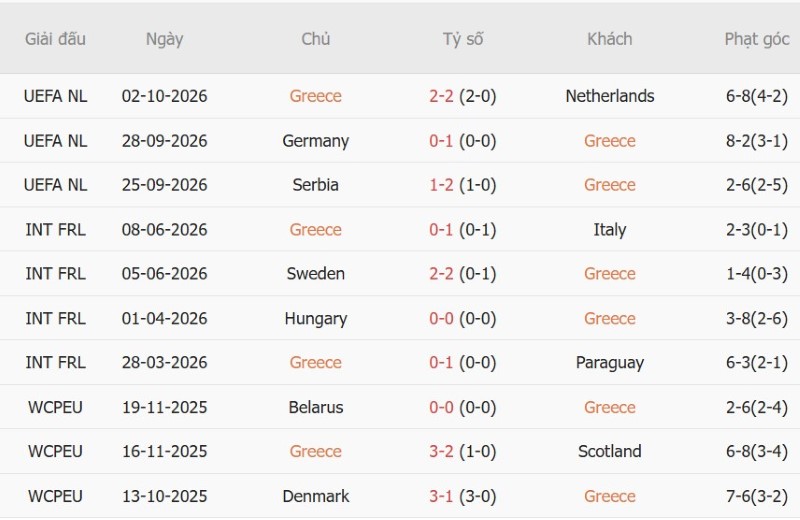Open the Belarus team link

[315, 407]
